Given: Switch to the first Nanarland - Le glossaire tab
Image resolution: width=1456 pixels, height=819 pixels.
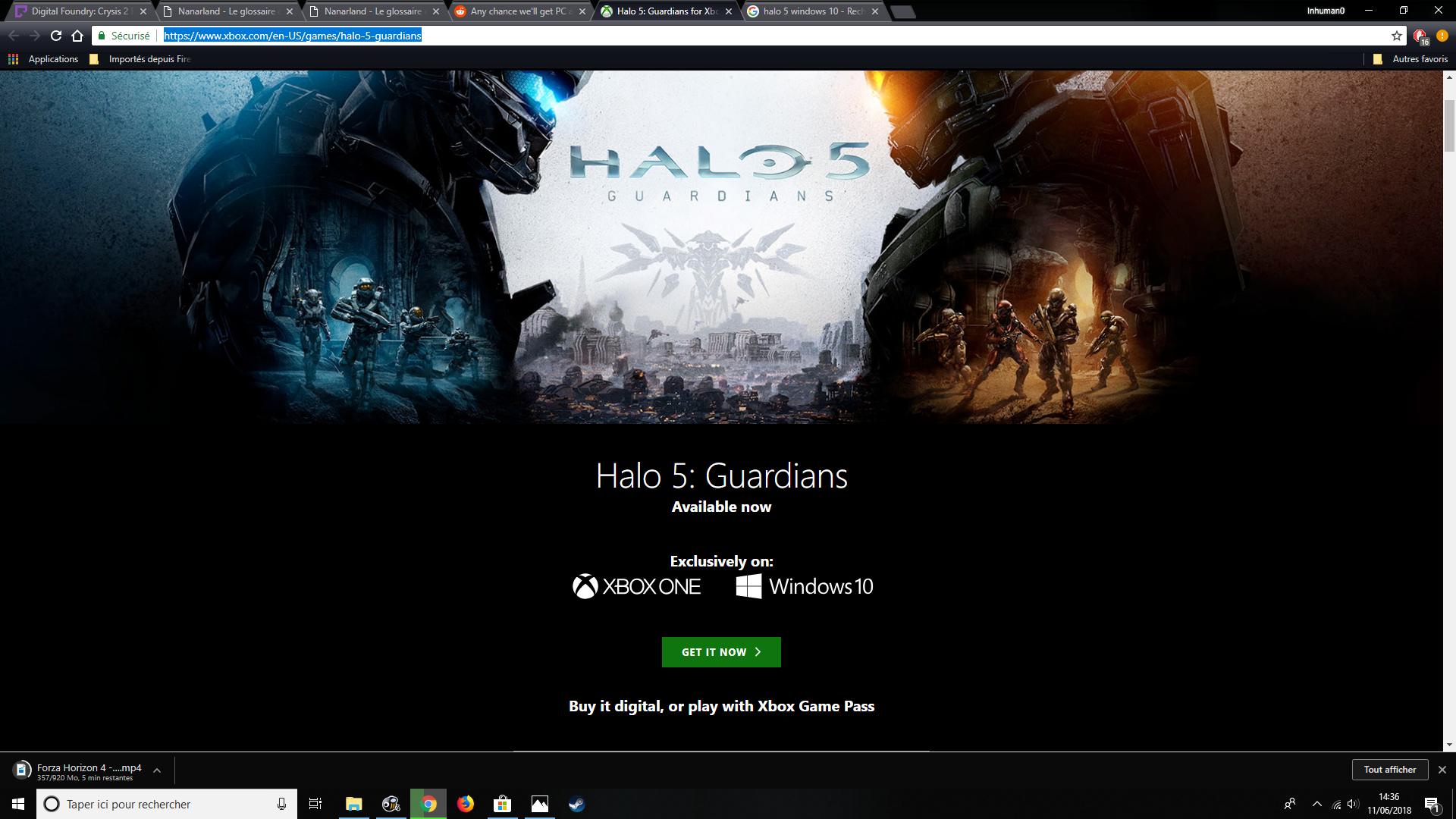Looking at the screenshot, I should pos(227,11).
